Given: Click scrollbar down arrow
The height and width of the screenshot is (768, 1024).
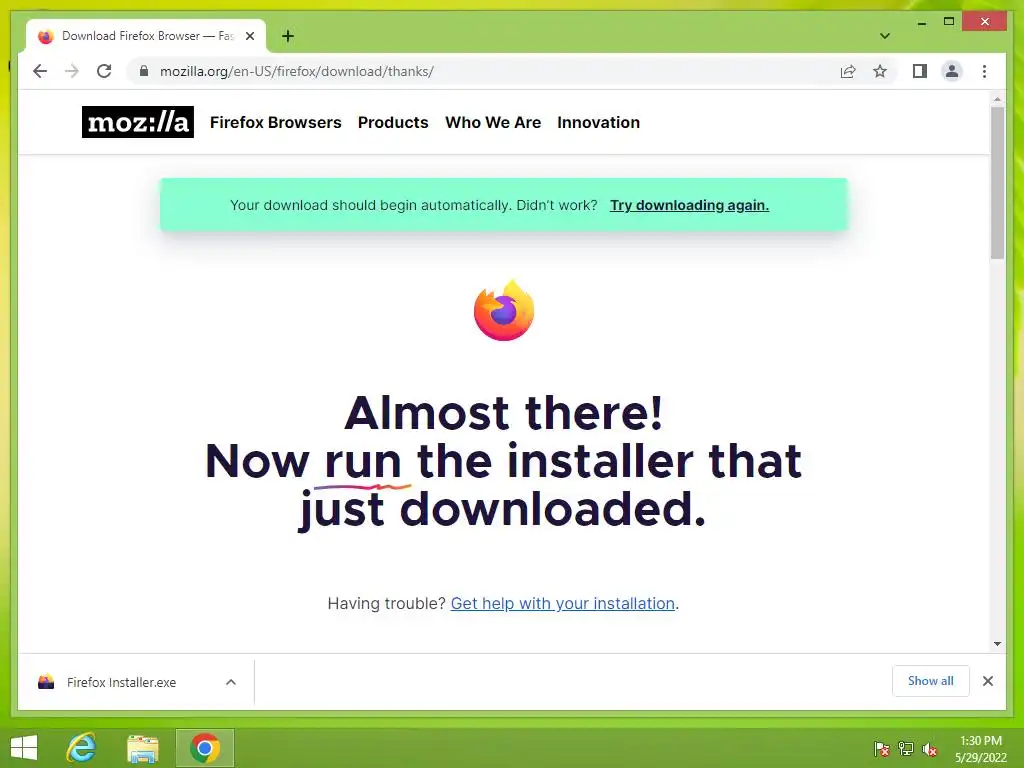Looking at the screenshot, I should (997, 643).
